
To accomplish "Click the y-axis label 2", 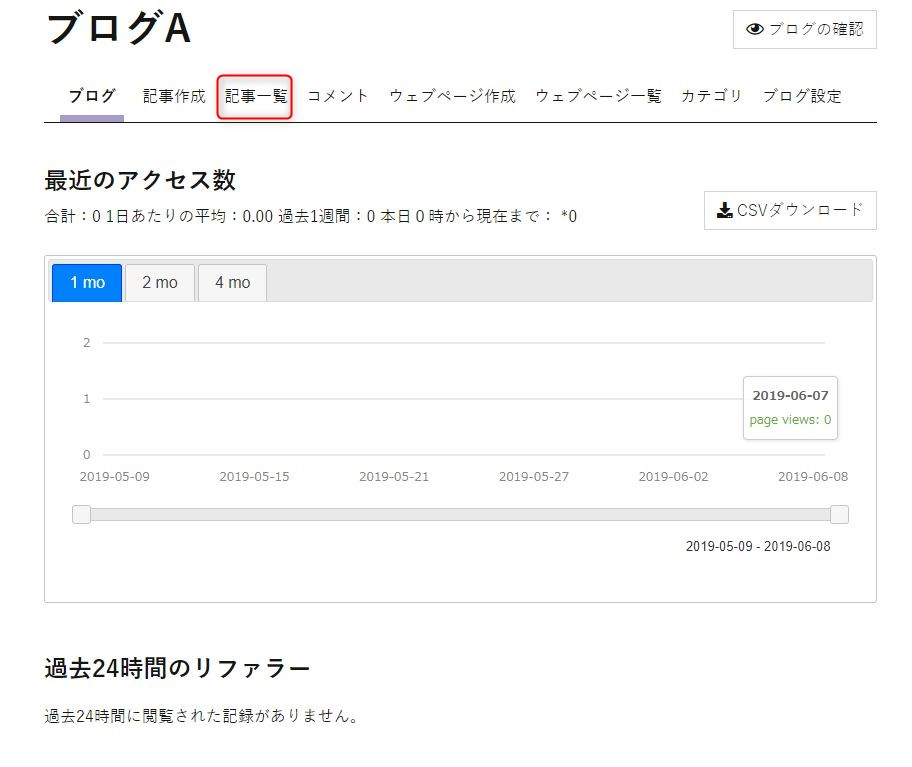I will pos(87,343).
